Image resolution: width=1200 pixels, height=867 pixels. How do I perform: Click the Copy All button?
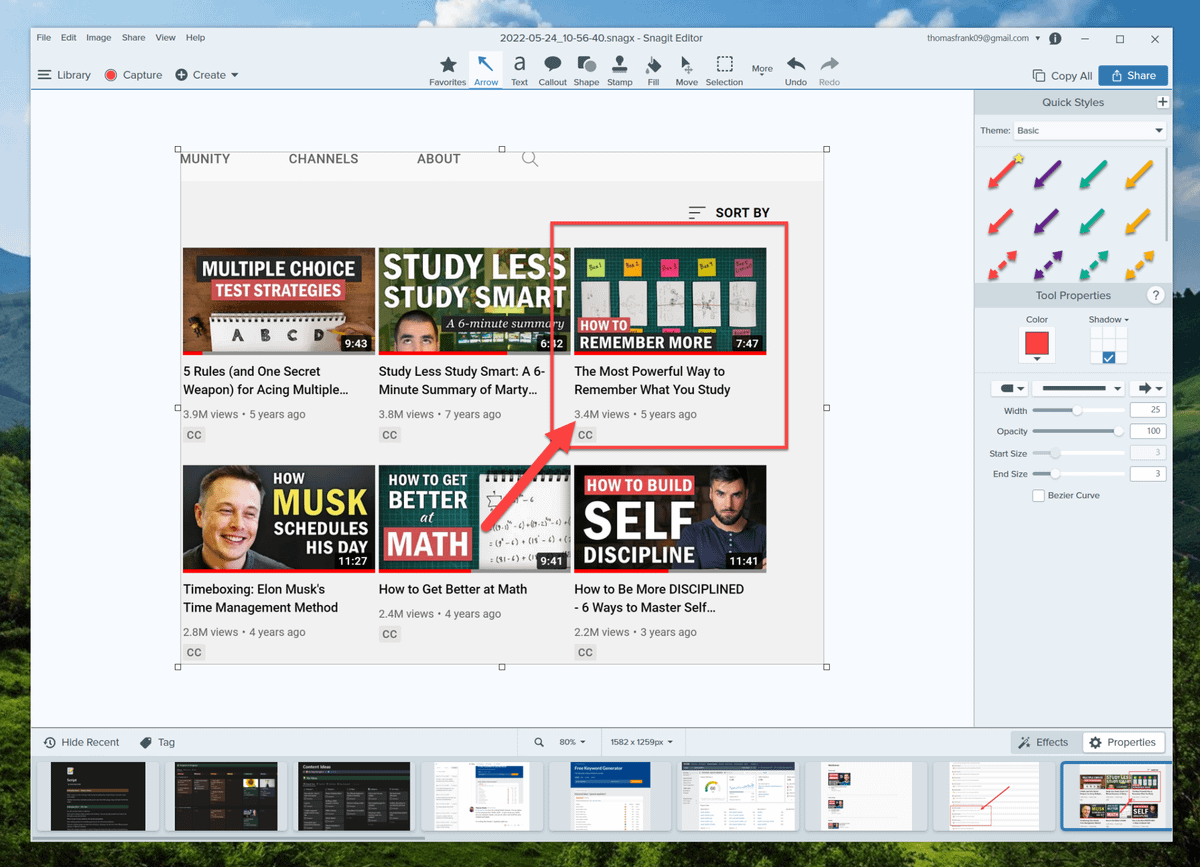[1062, 76]
